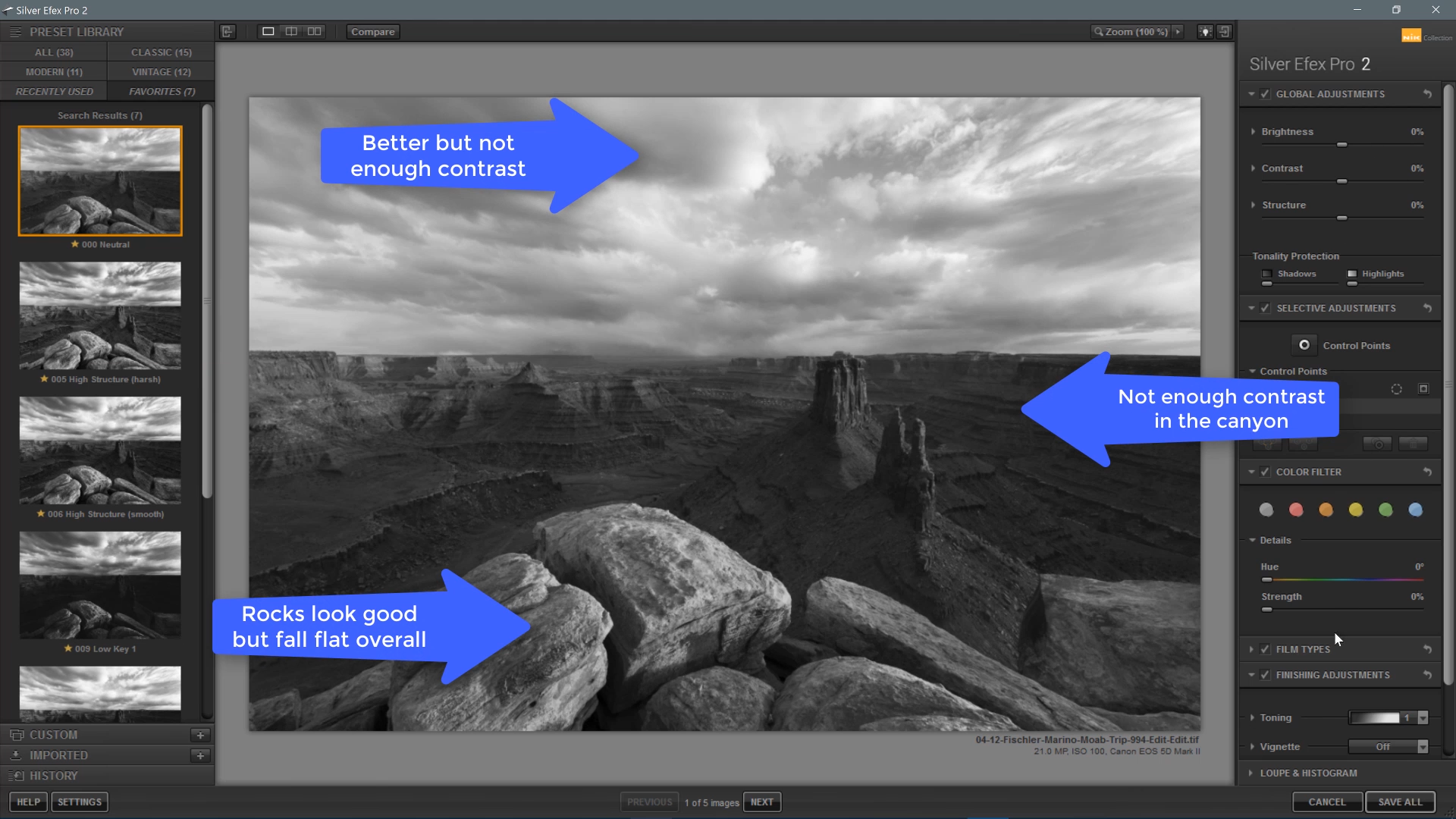Show FAVORITES (7) presets
Viewport: 1456px width, 819px height.
(x=161, y=91)
